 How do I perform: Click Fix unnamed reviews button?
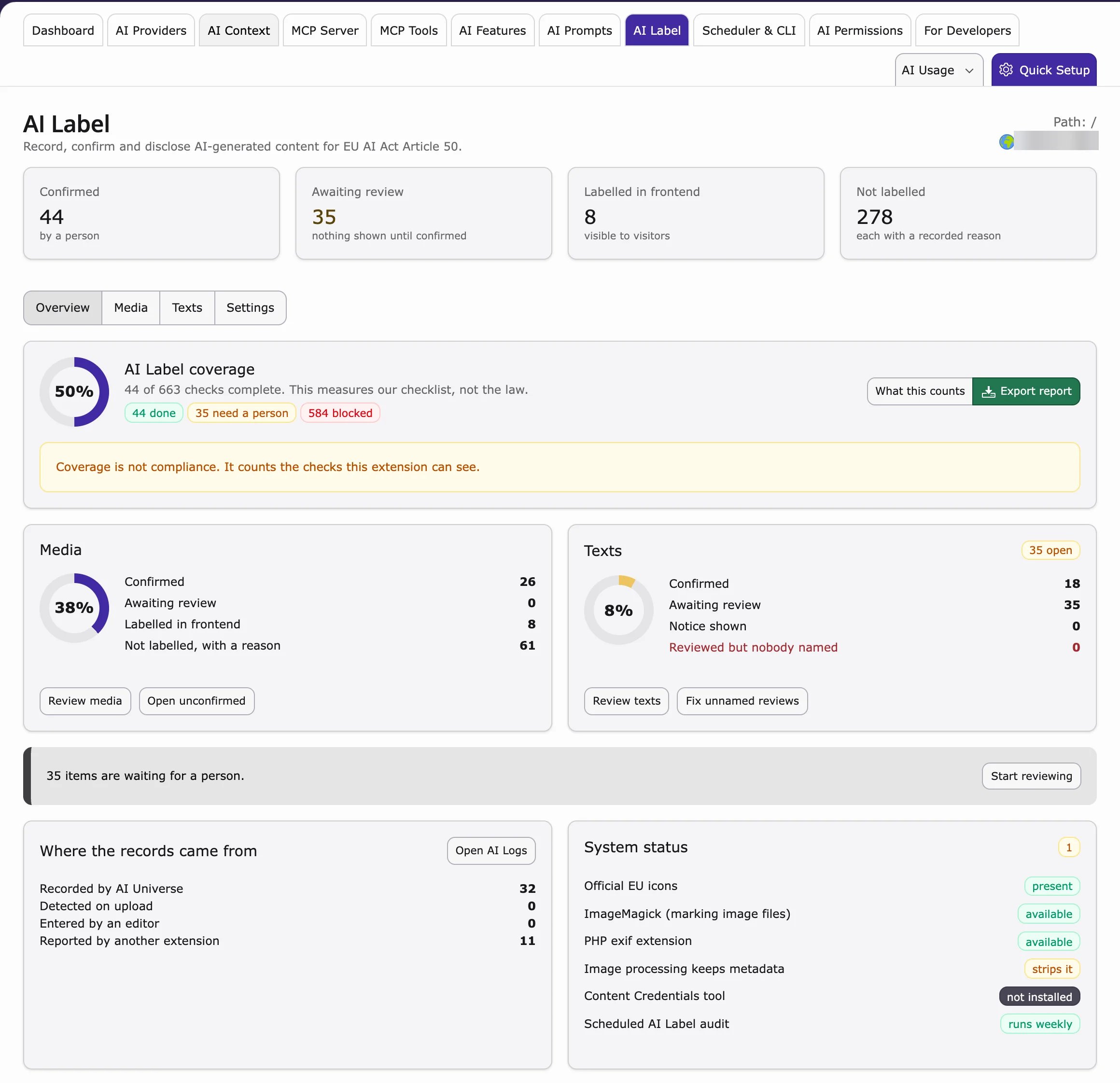coord(742,701)
